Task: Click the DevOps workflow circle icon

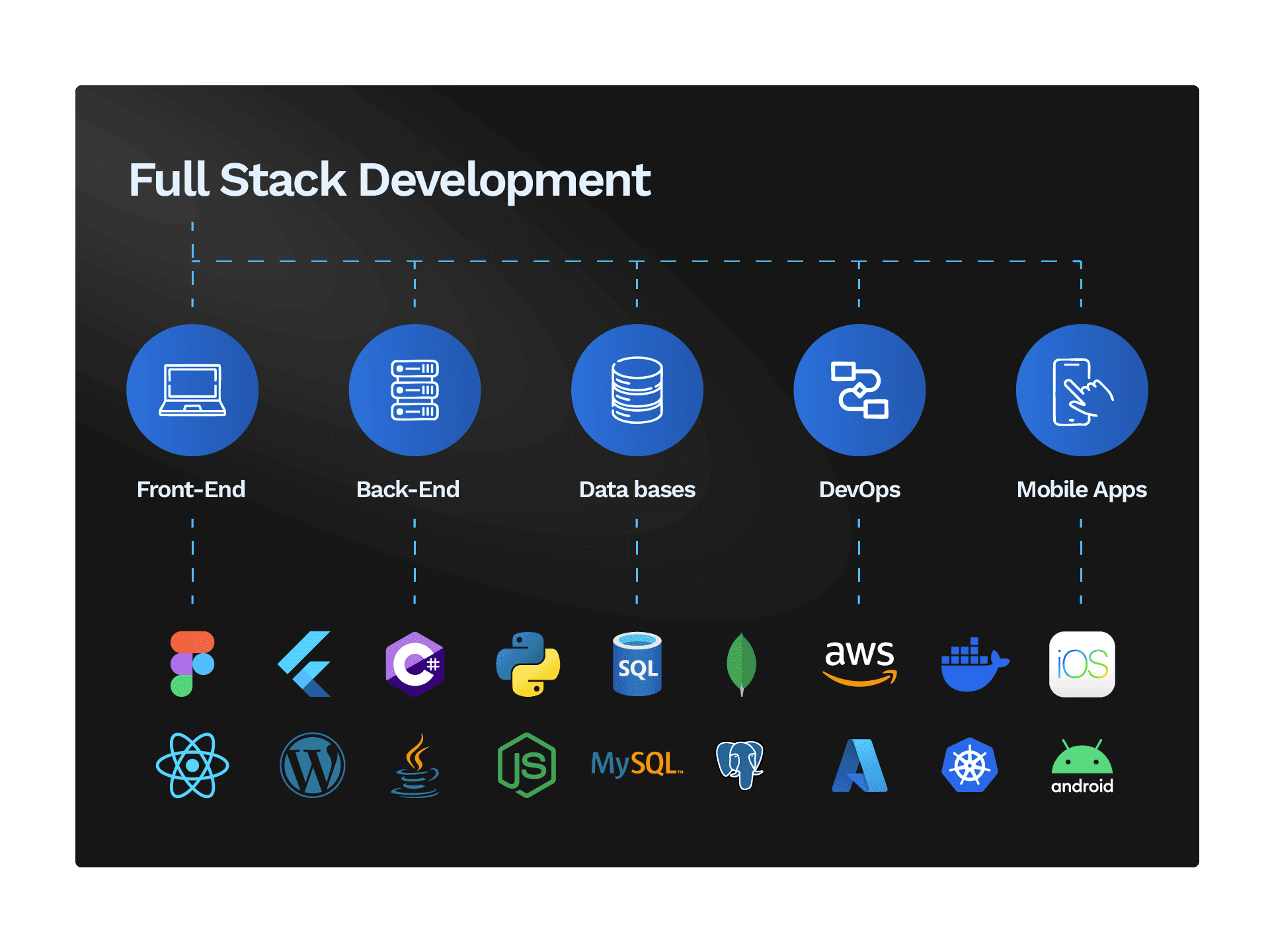Action: pyautogui.click(x=859, y=390)
